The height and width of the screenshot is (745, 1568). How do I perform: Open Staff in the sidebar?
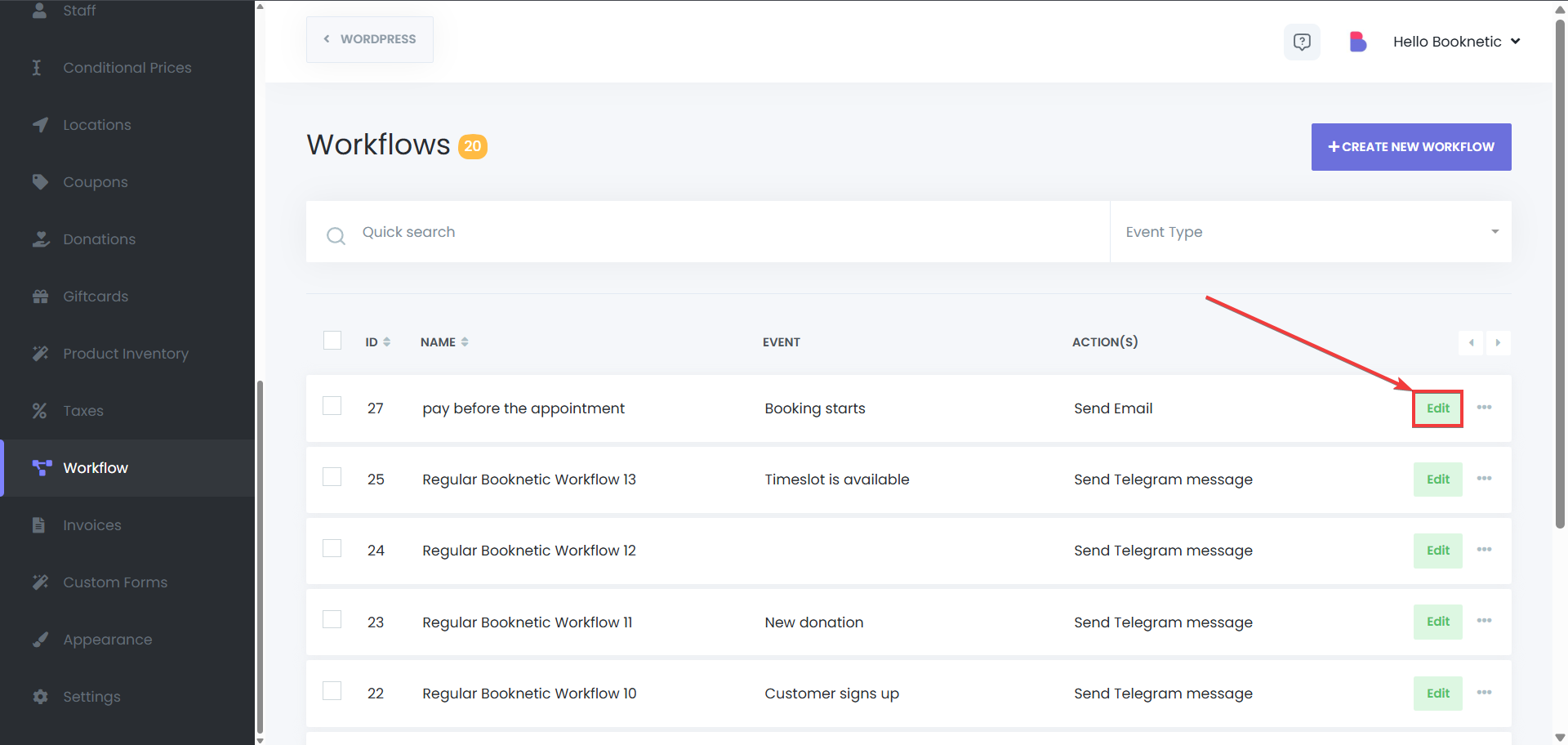pyautogui.click(x=127, y=11)
